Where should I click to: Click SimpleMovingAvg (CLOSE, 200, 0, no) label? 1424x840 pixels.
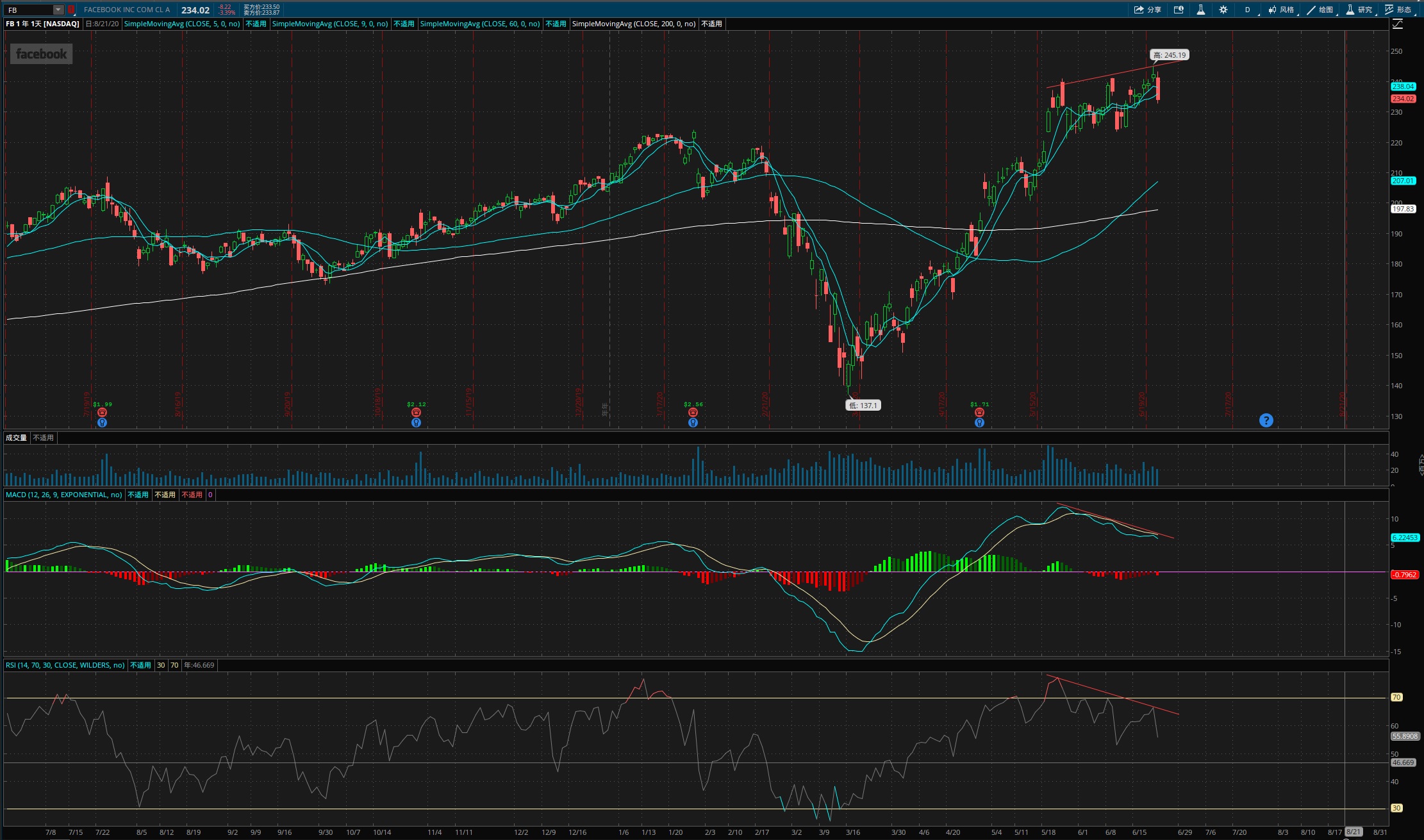634,24
